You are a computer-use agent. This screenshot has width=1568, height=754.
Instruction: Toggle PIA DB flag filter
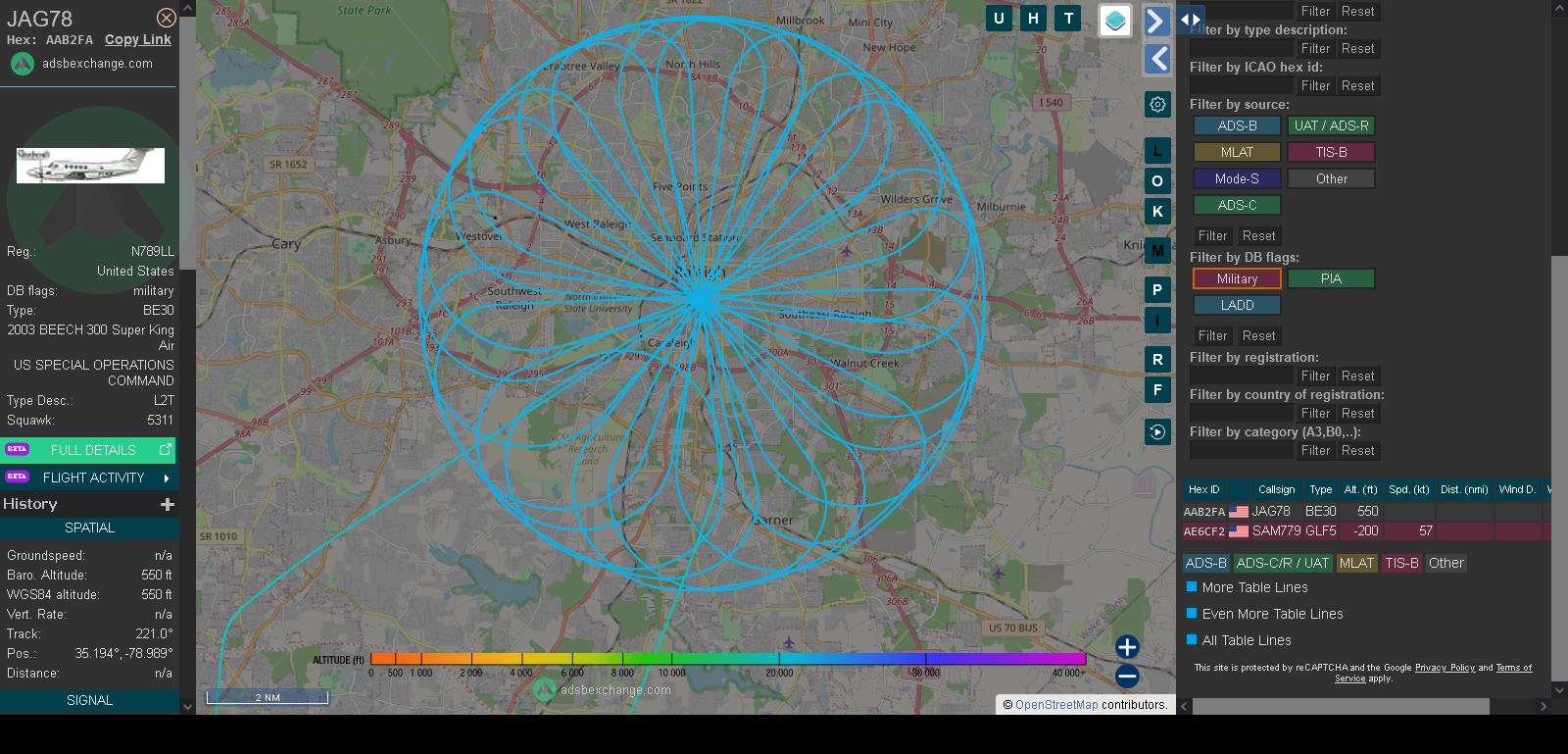(1331, 278)
